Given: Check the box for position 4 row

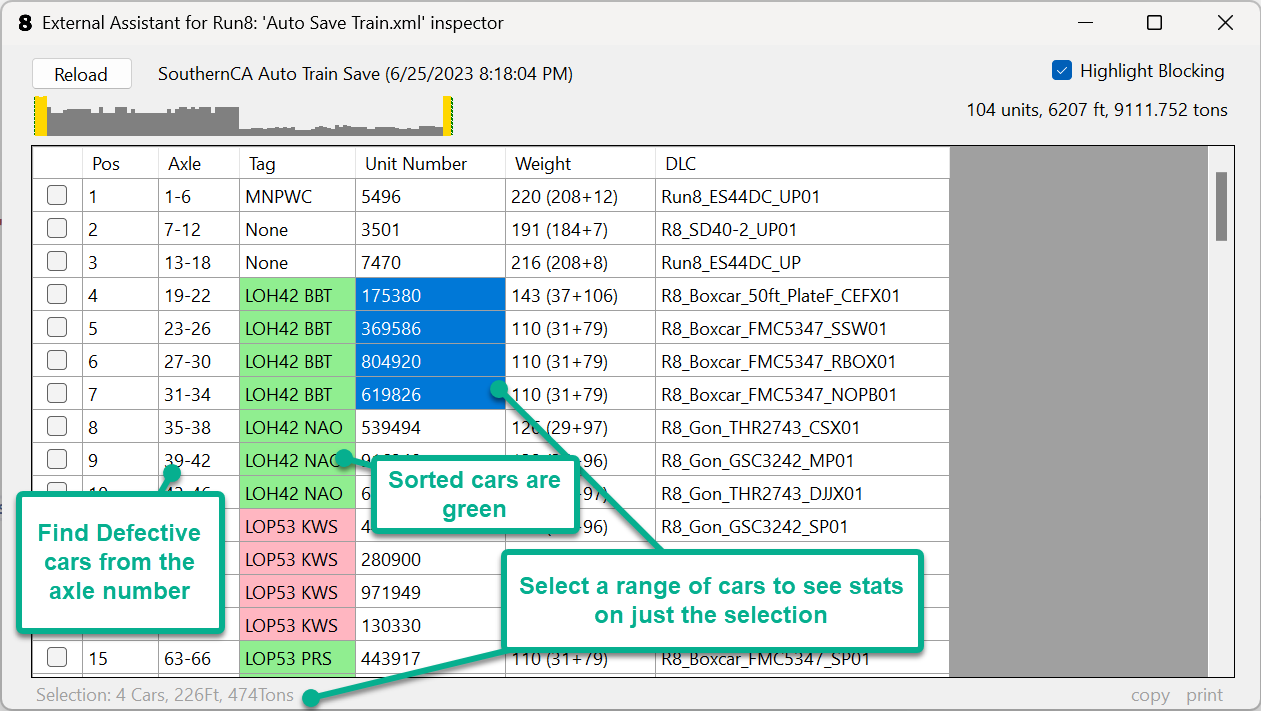Looking at the screenshot, I should click(x=57, y=295).
